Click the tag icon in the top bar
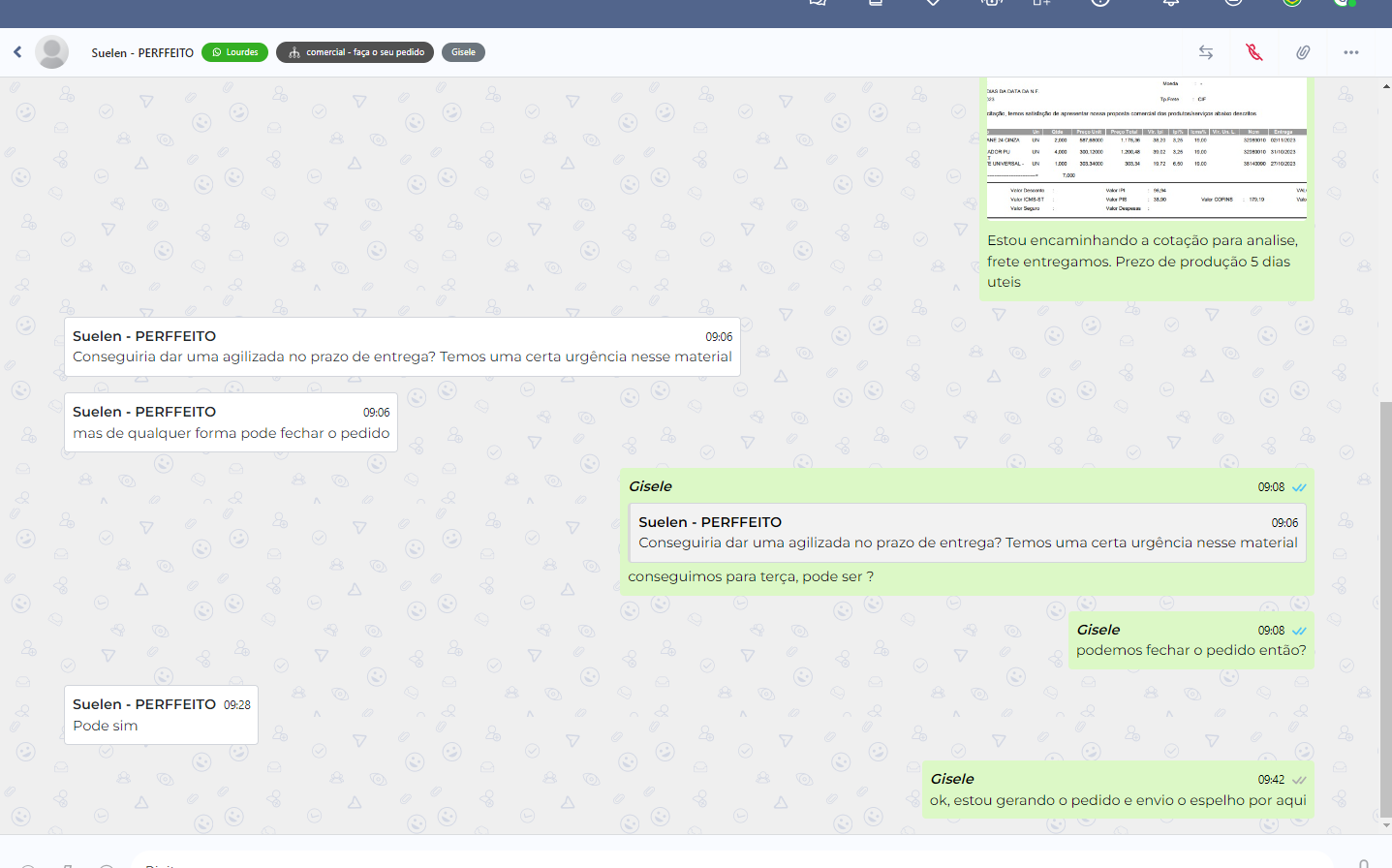 pyautogui.click(x=933, y=3)
